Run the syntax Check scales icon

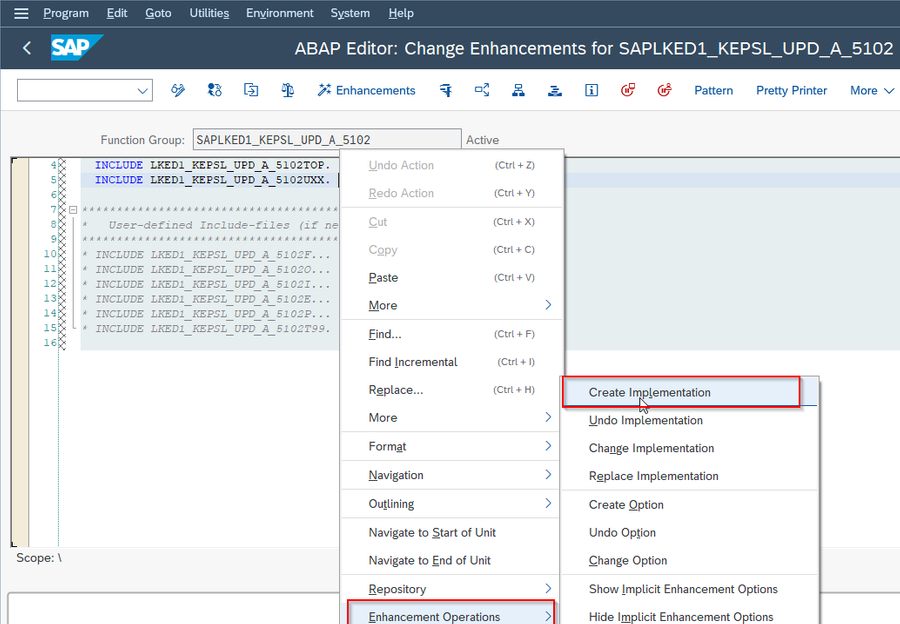287,90
